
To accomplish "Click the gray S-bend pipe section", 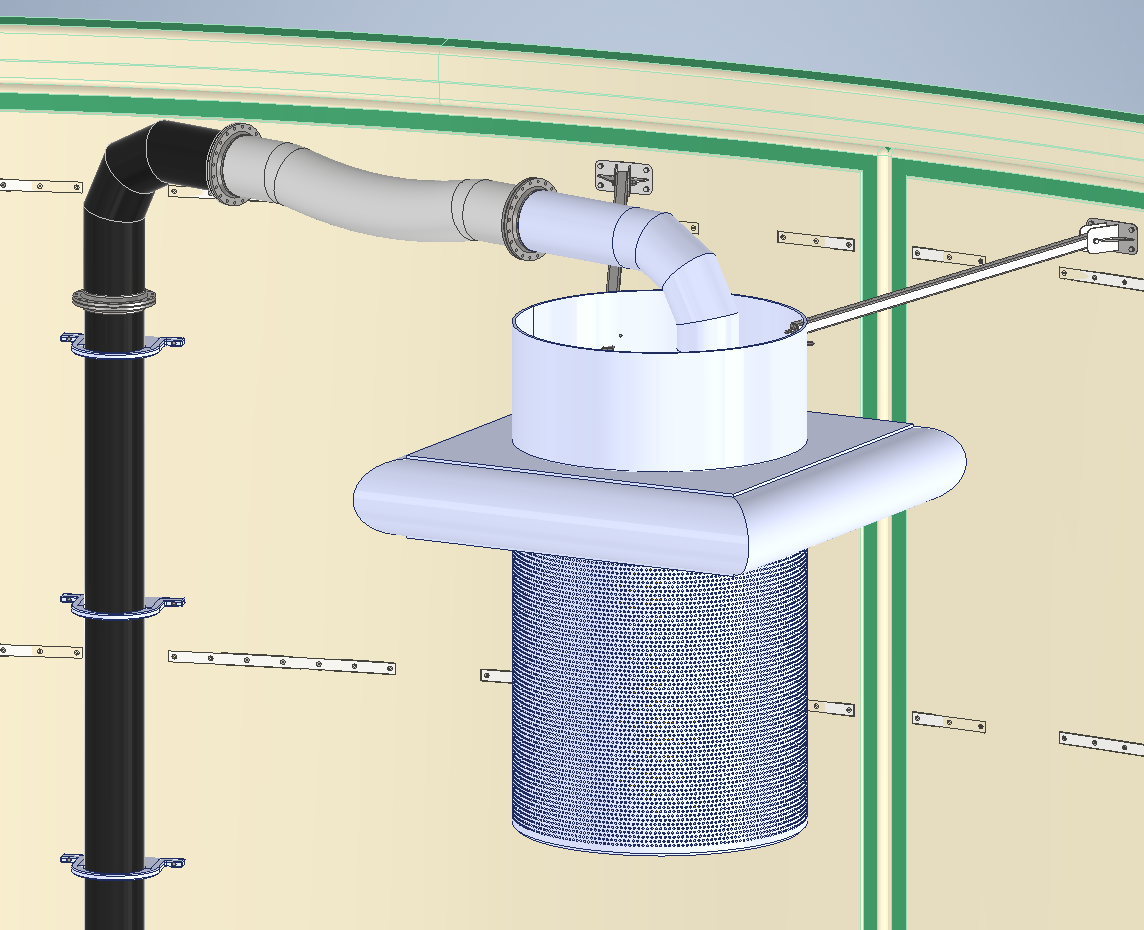I will click(380, 200).
